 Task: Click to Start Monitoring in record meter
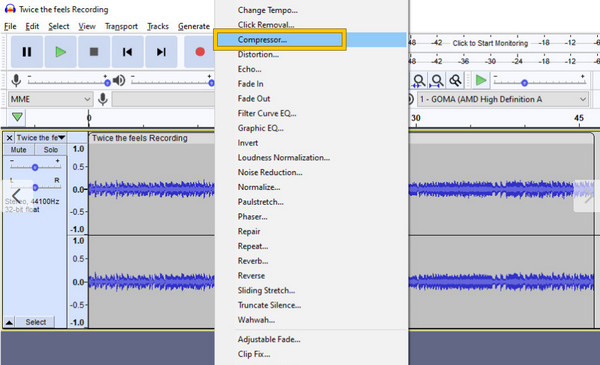tap(490, 43)
